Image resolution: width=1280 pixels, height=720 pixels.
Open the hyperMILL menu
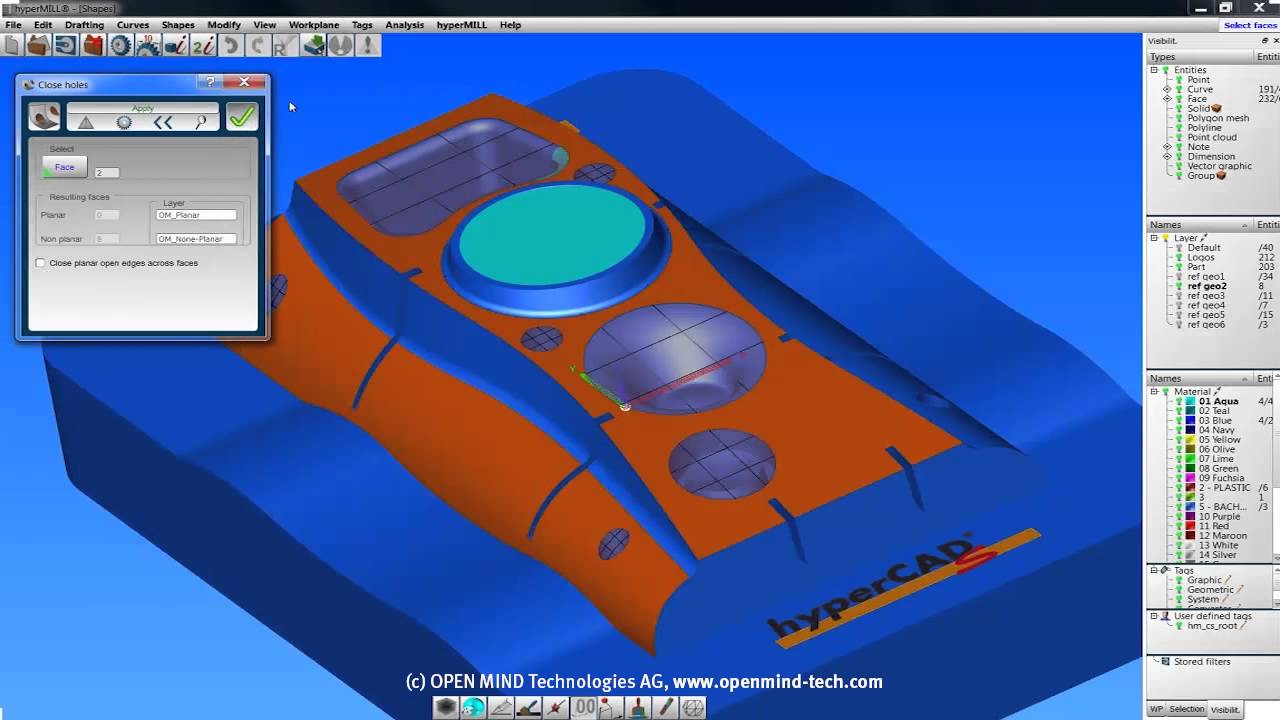tap(462, 25)
